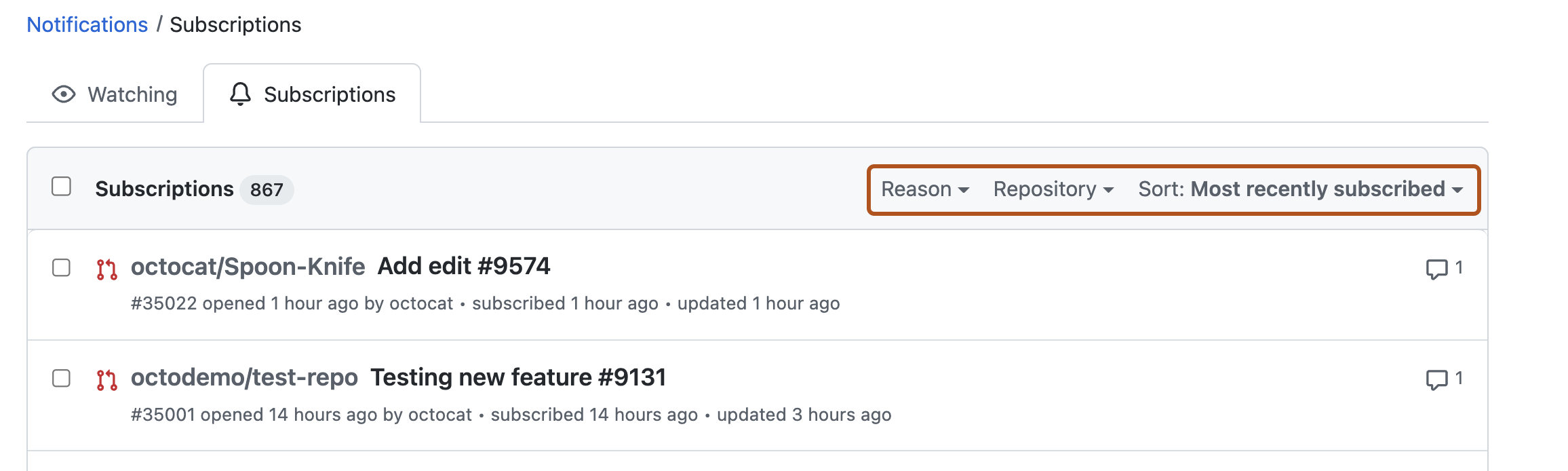The image size is (1568, 471).
Task: Click the pull request icon next to octocat/Spoon-Knife
Action: tap(106, 267)
